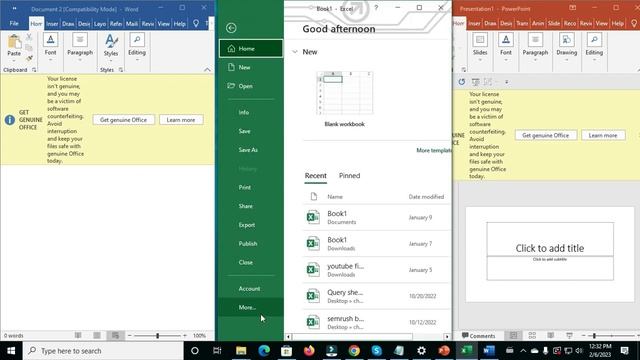640x360 pixels.
Task: Open PowerPoint Quick Access customize arrow
Action: click(x=507, y=82)
